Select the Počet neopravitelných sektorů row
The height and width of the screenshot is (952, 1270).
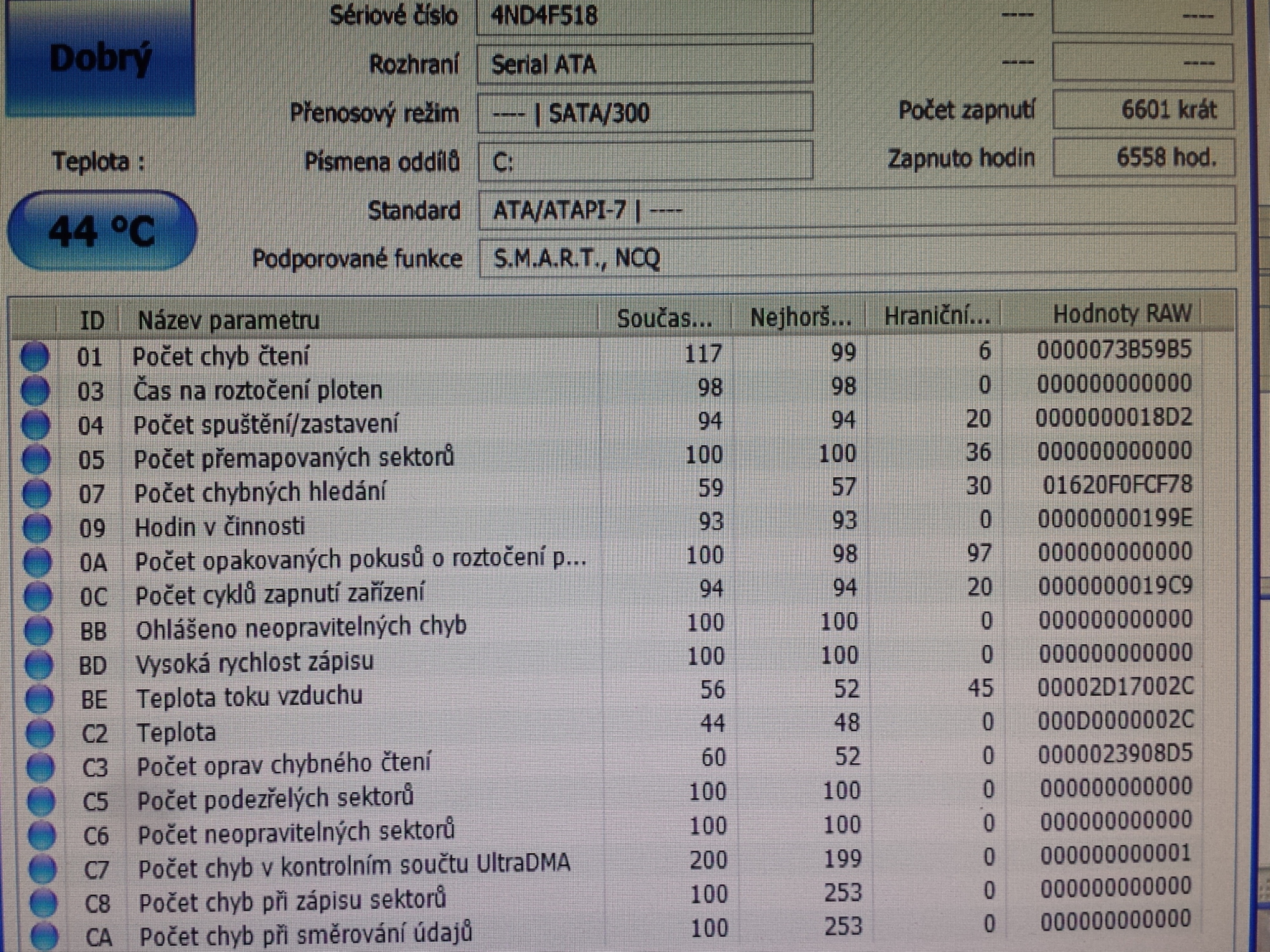[x=296, y=832]
